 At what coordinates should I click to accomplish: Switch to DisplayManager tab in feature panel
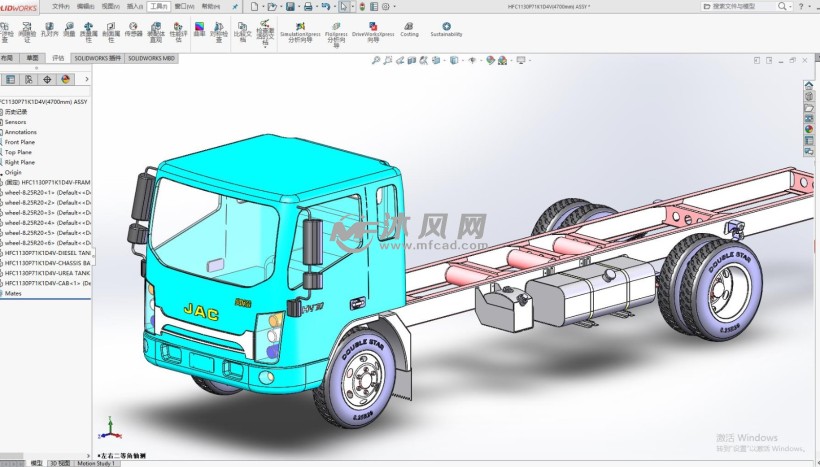[x=66, y=78]
